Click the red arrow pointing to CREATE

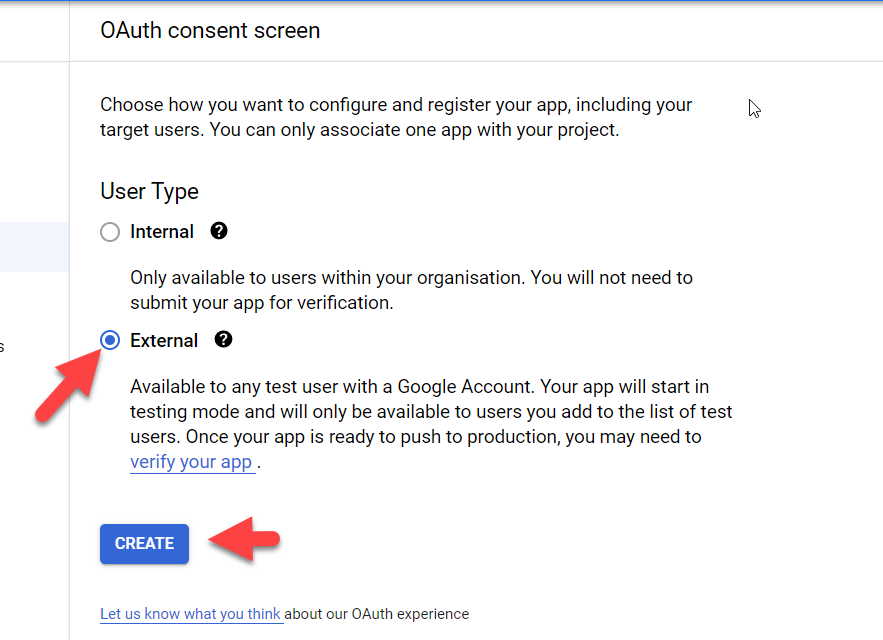tap(244, 542)
